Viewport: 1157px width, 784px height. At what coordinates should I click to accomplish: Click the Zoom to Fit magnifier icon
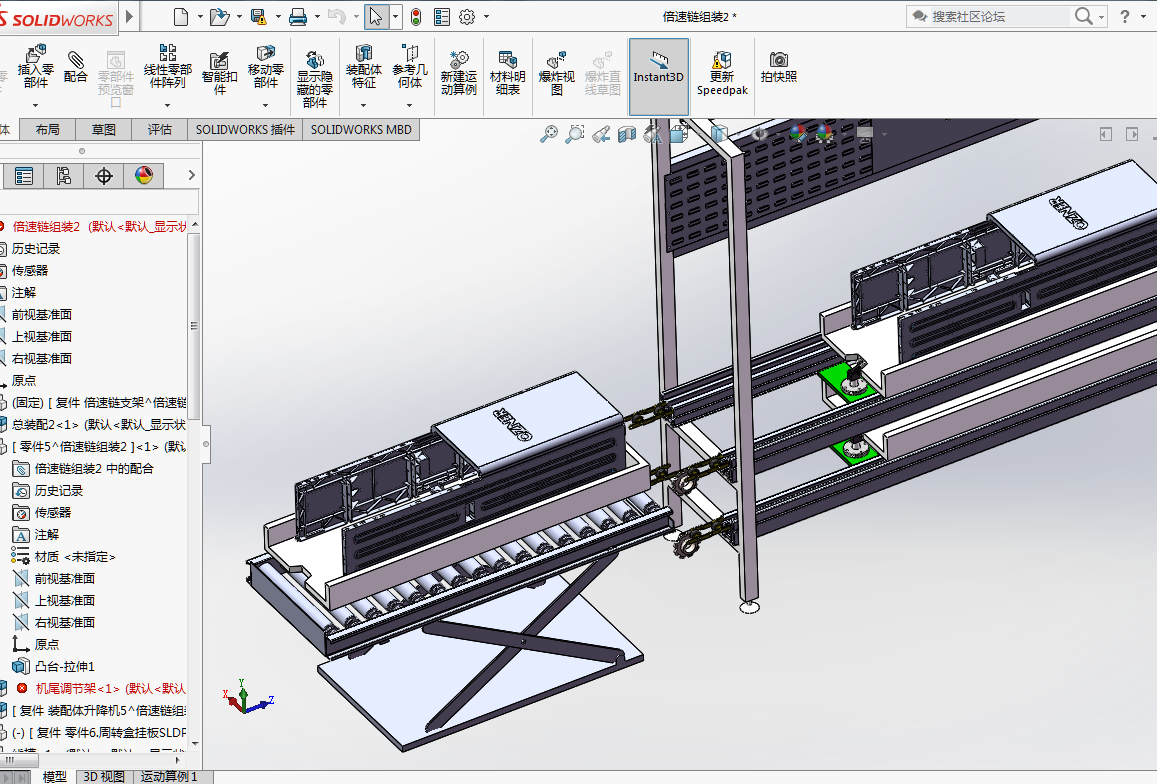[x=548, y=134]
